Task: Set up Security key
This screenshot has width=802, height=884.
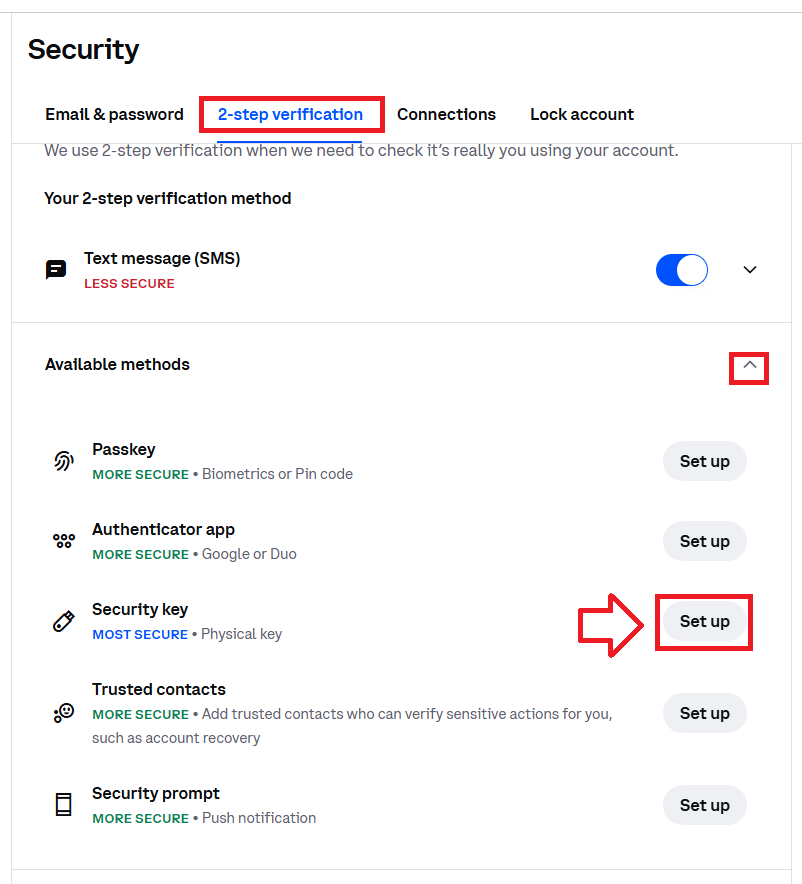Action: [704, 621]
